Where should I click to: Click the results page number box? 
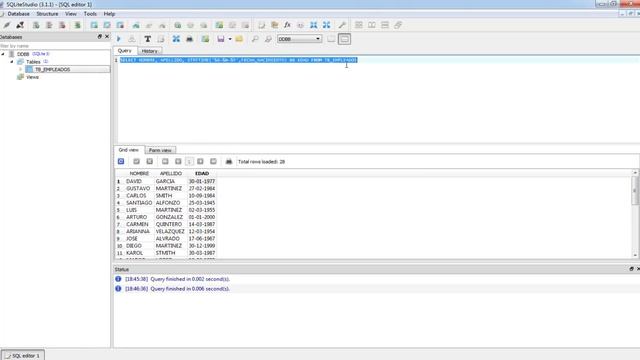point(189,162)
